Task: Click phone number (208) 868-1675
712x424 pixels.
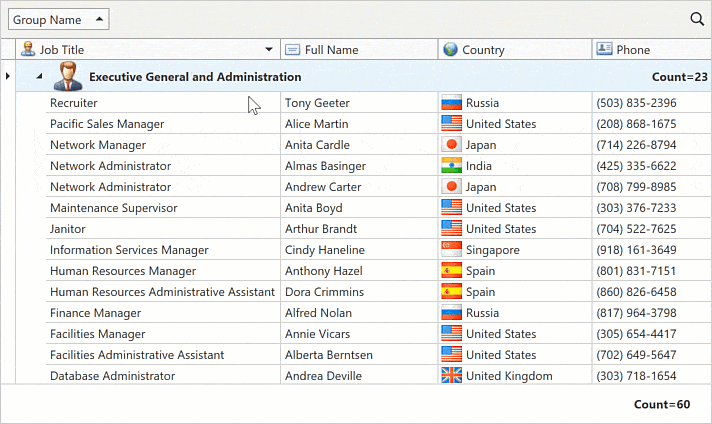Action: [x=636, y=124]
